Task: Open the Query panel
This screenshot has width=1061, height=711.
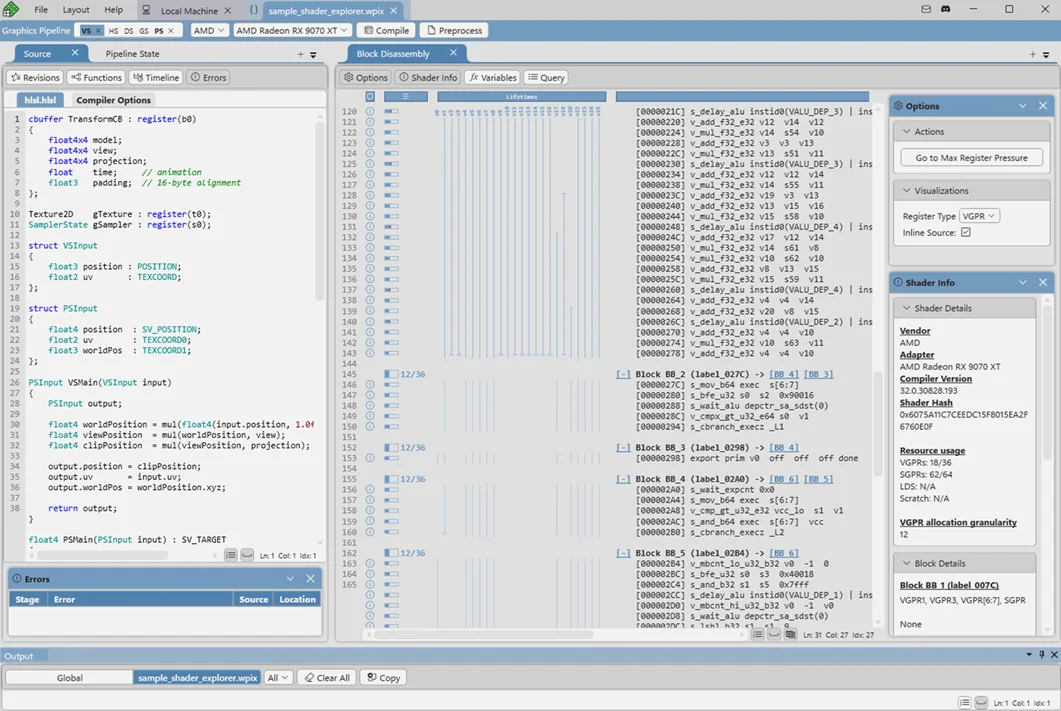Action: (x=546, y=77)
